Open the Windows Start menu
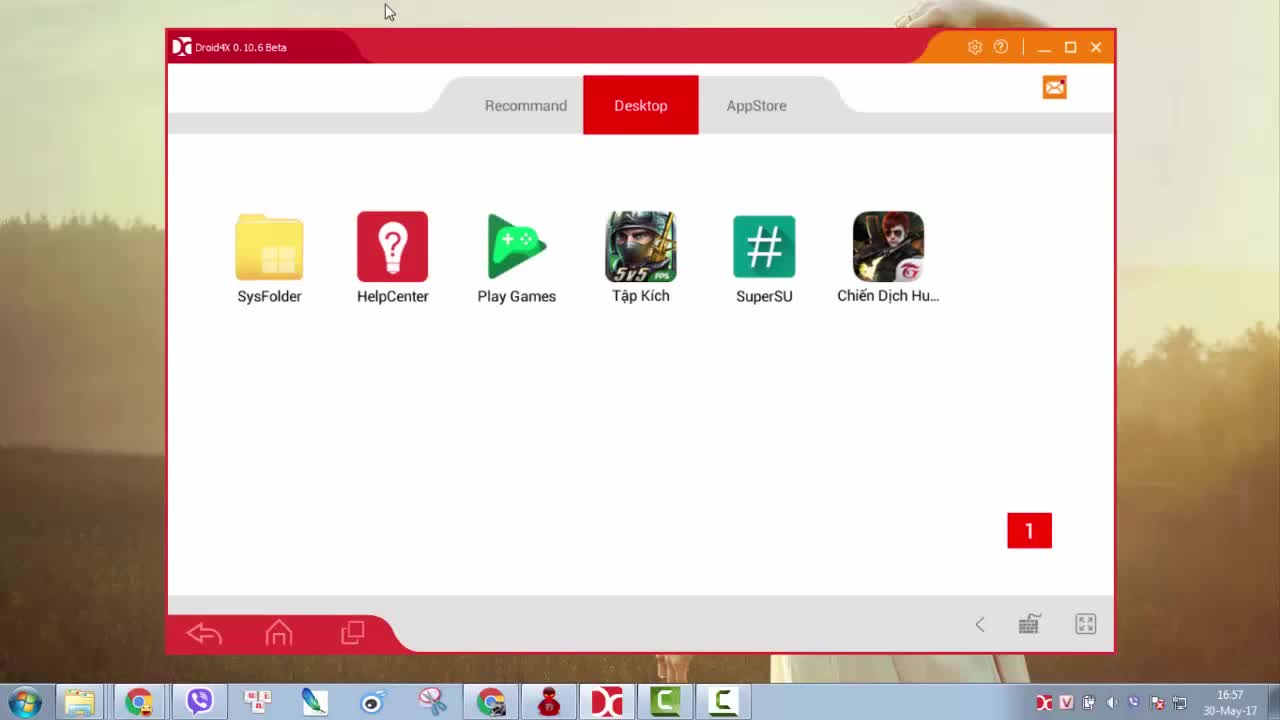 [x=25, y=702]
